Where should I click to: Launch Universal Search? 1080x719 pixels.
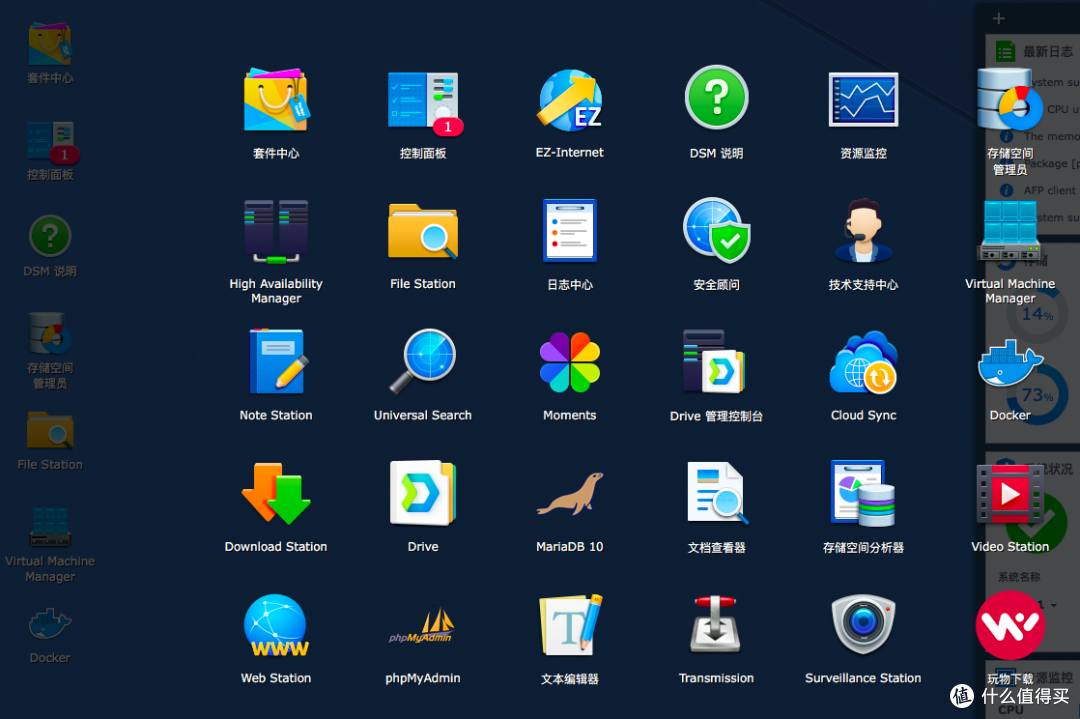tap(423, 362)
